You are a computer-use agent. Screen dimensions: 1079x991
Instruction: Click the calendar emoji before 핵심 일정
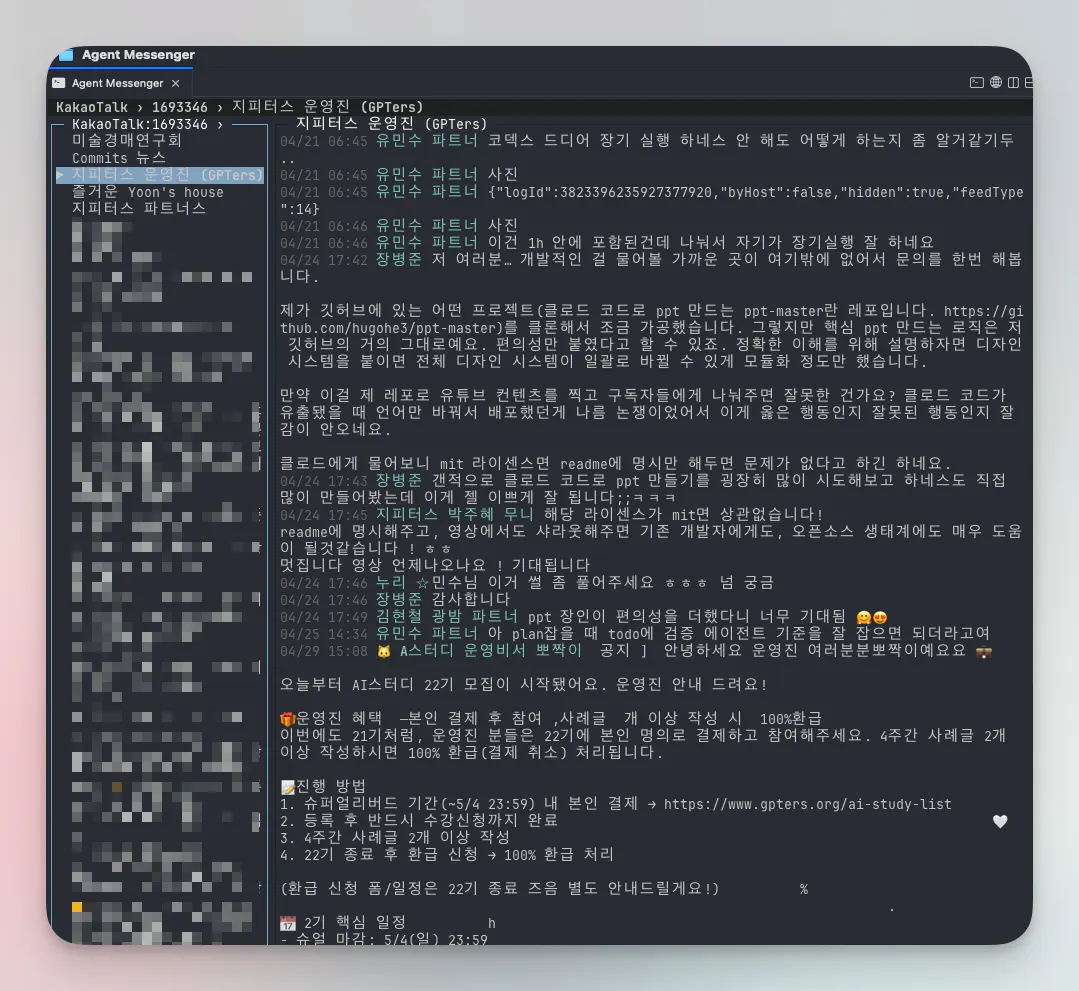pyautogui.click(x=288, y=923)
